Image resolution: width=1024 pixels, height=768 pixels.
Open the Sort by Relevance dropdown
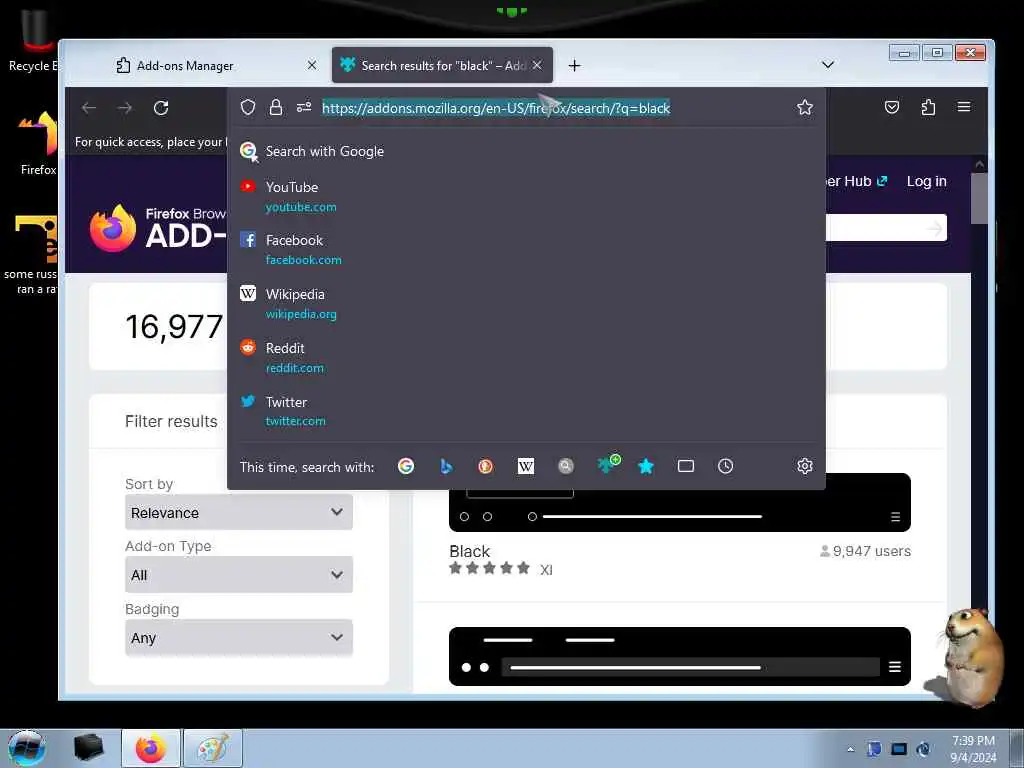click(x=238, y=512)
